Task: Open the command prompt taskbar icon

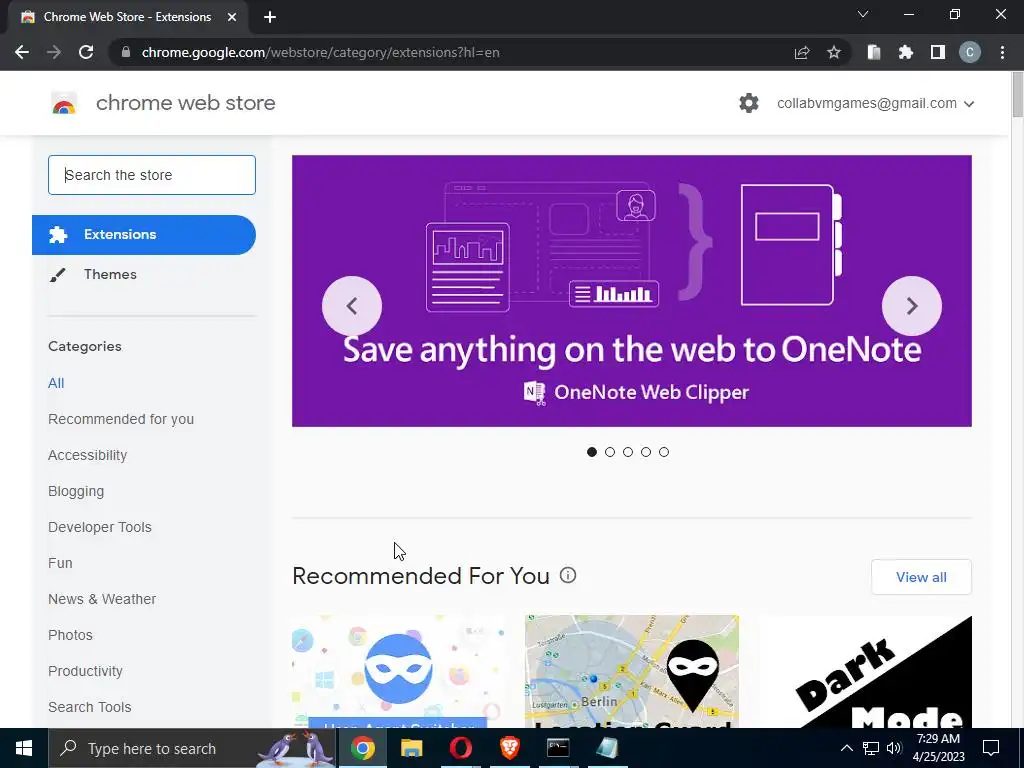Action: [558, 748]
